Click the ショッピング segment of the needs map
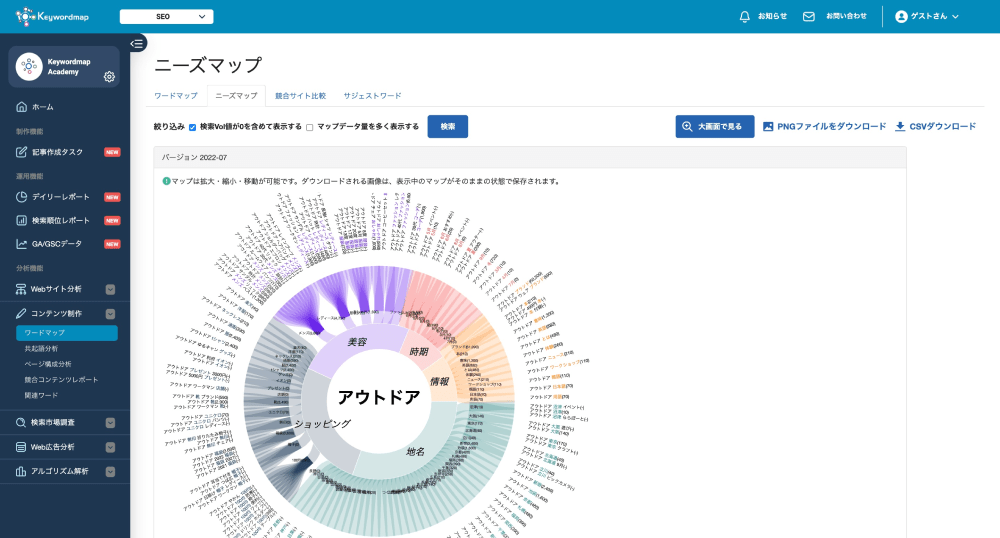The width and height of the screenshot is (1000, 538). click(323, 423)
